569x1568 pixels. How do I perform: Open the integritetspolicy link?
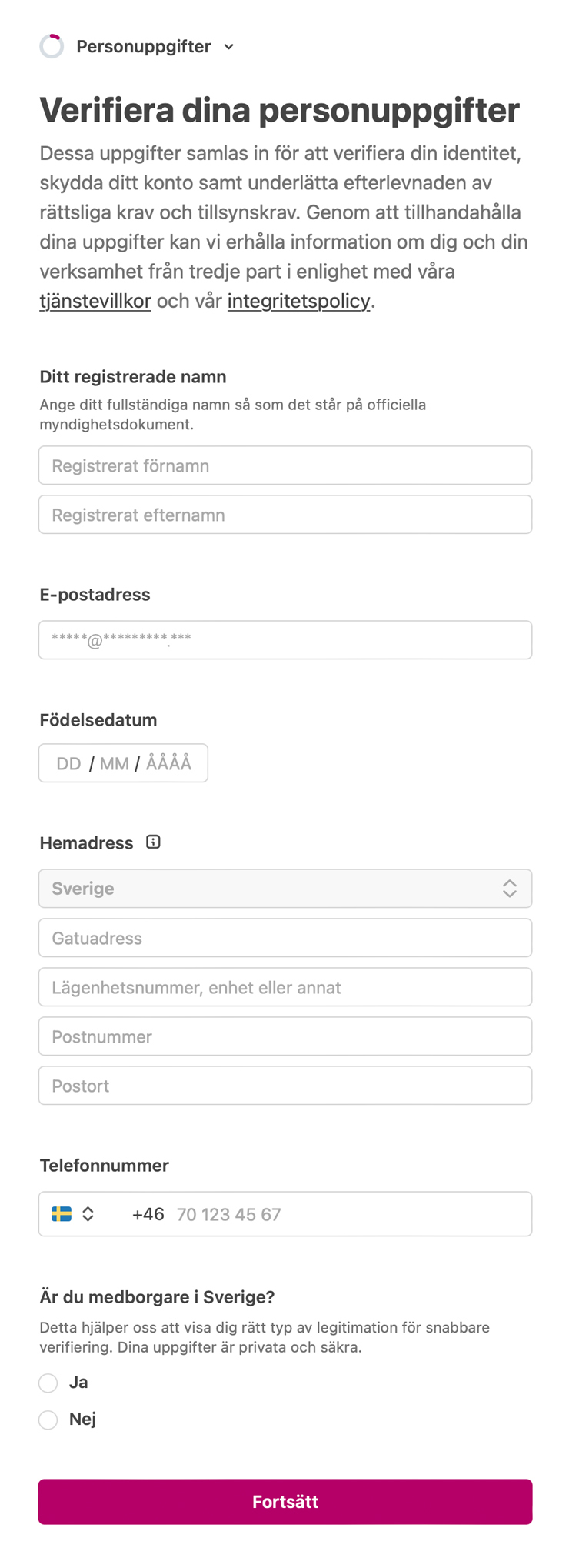(x=298, y=301)
